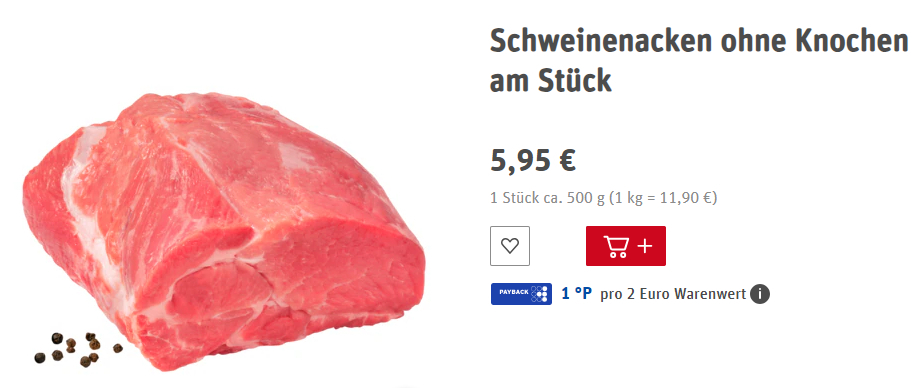The width and height of the screenshot is (920, 388).
Task: Open the pork neck product image
Action: 223,231
